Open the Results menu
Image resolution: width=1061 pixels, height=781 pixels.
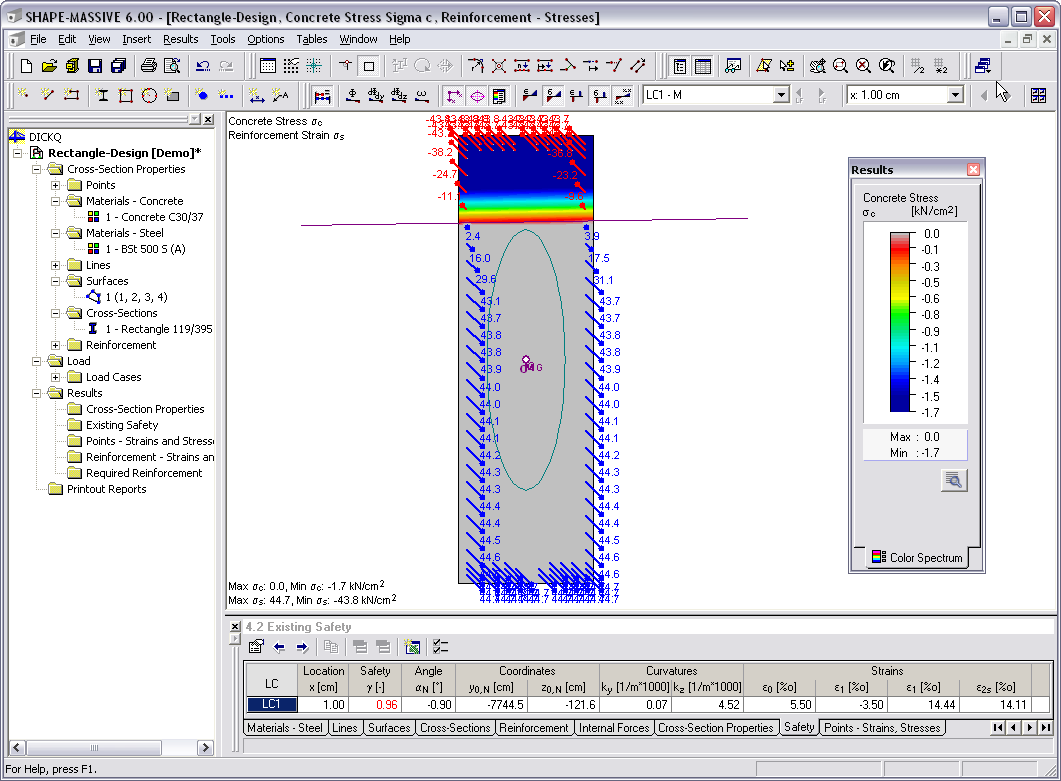click(x=180, y=39)
